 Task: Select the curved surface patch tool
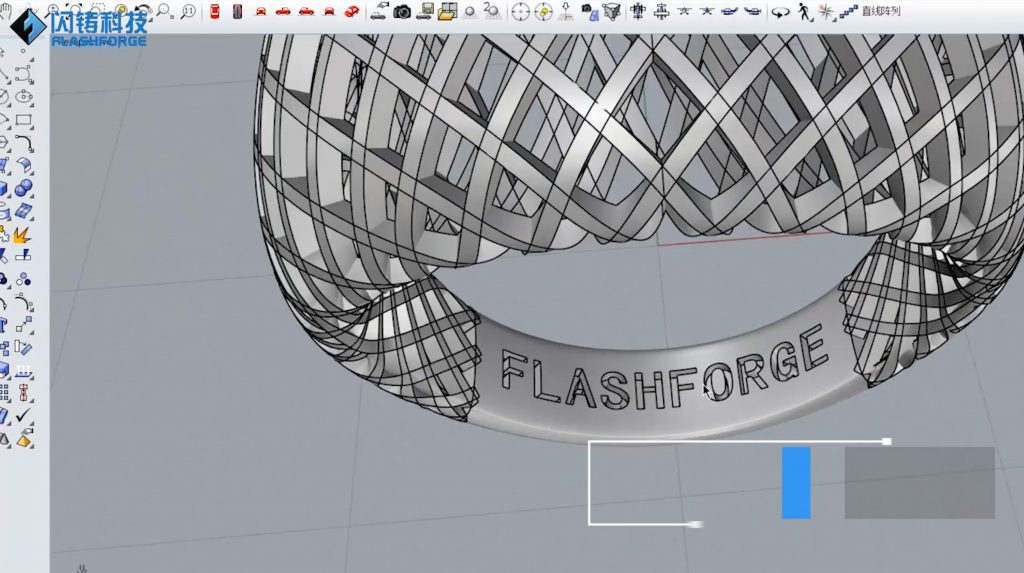[24, 166]
